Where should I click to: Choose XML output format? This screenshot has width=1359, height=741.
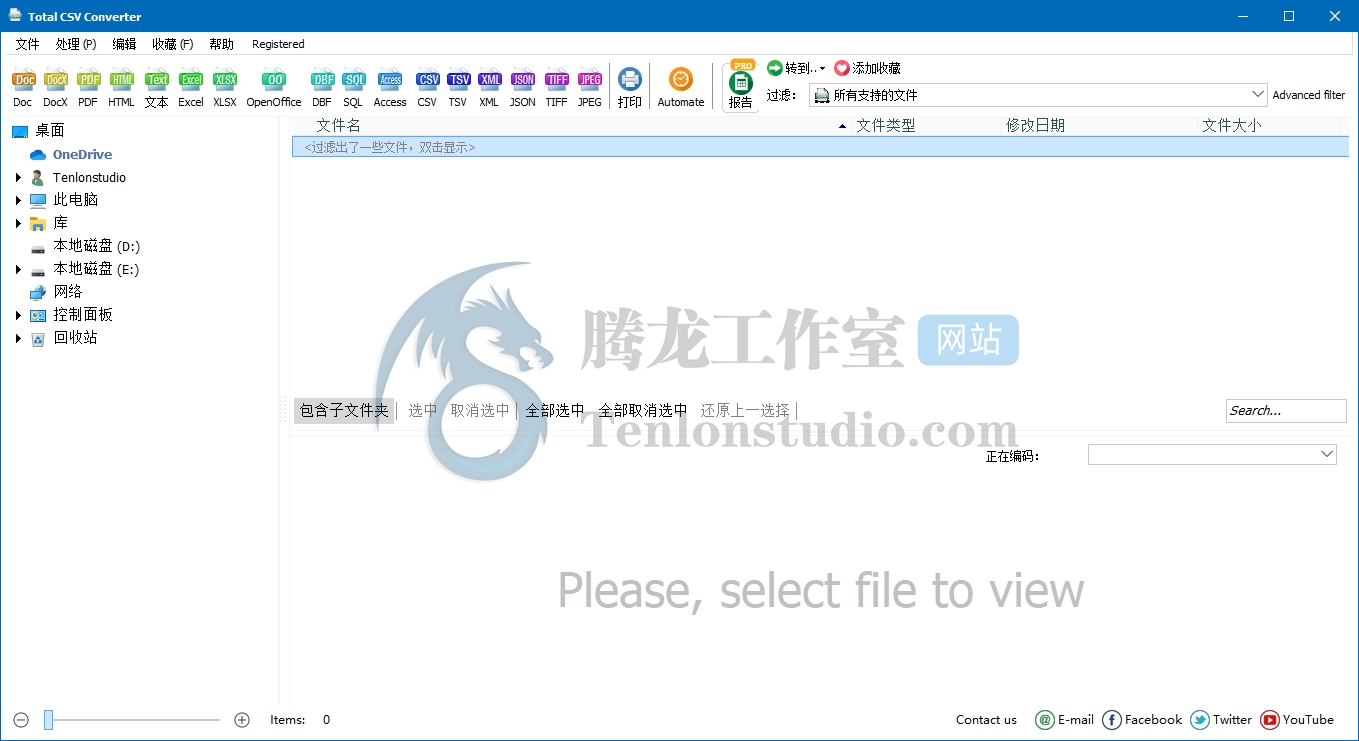(489, 88)
